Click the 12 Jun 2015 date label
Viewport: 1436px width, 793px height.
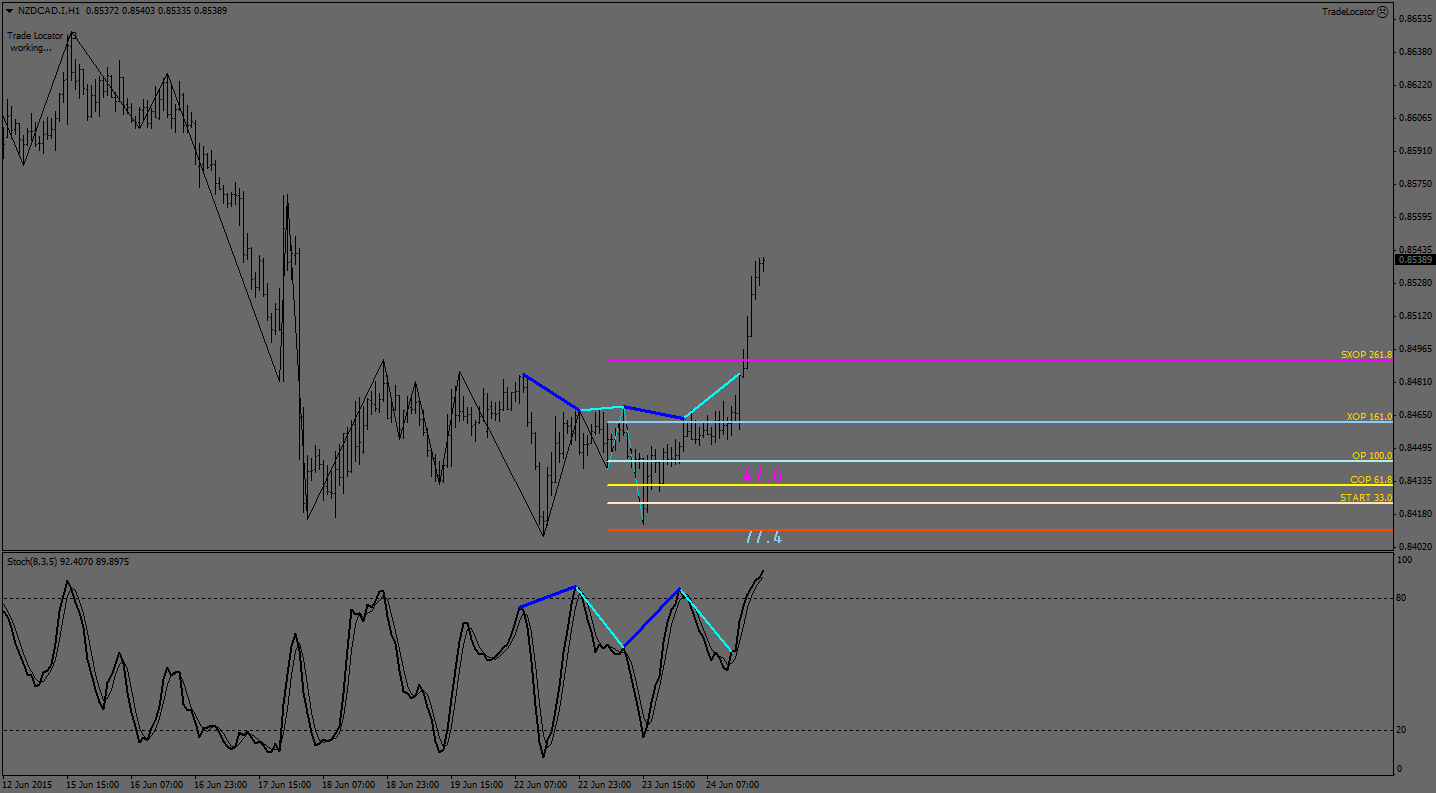(29, 785)
